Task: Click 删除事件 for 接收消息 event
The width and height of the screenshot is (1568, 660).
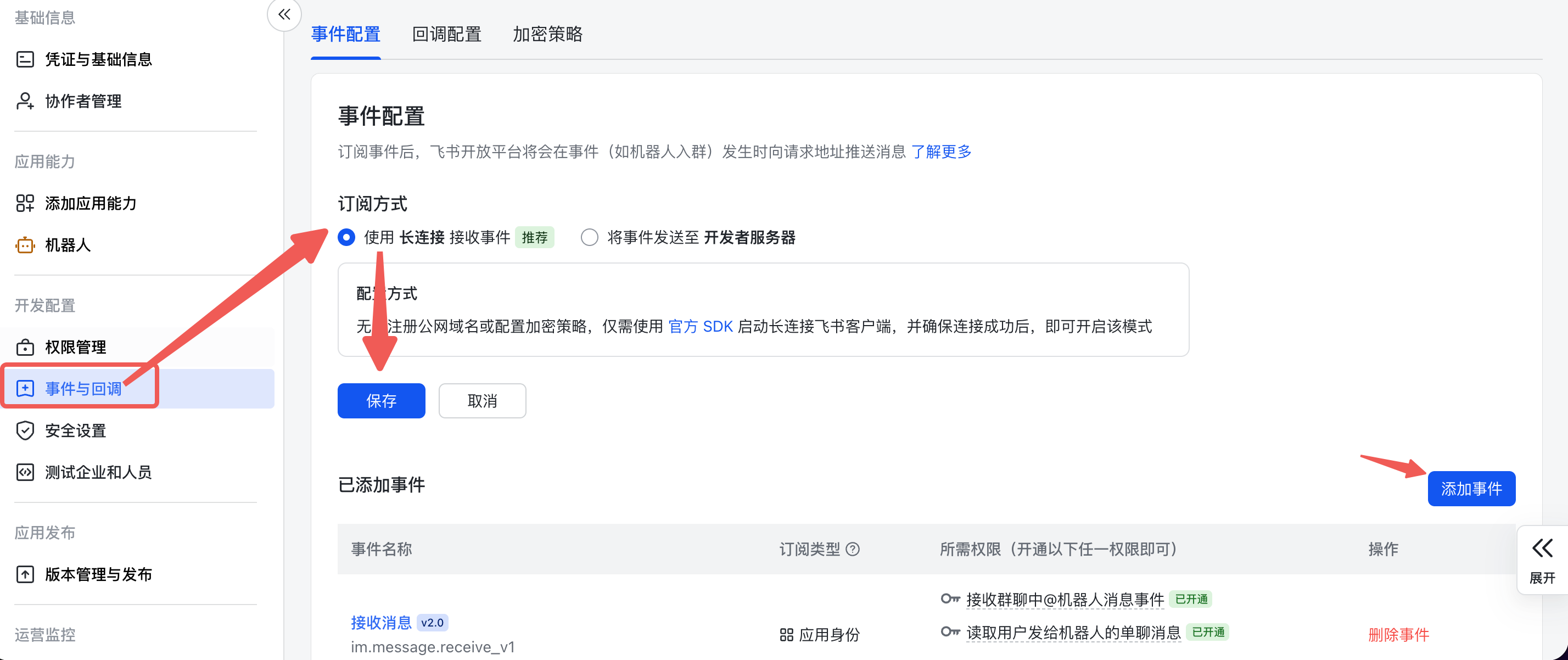Action: (1398, 634)
